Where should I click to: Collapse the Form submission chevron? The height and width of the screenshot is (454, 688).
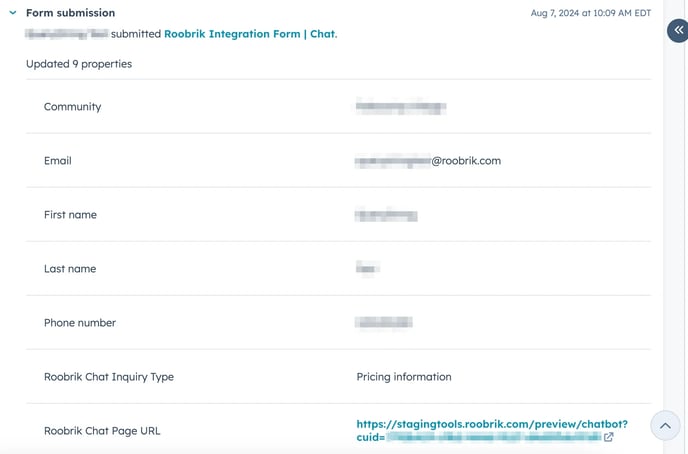13,13
